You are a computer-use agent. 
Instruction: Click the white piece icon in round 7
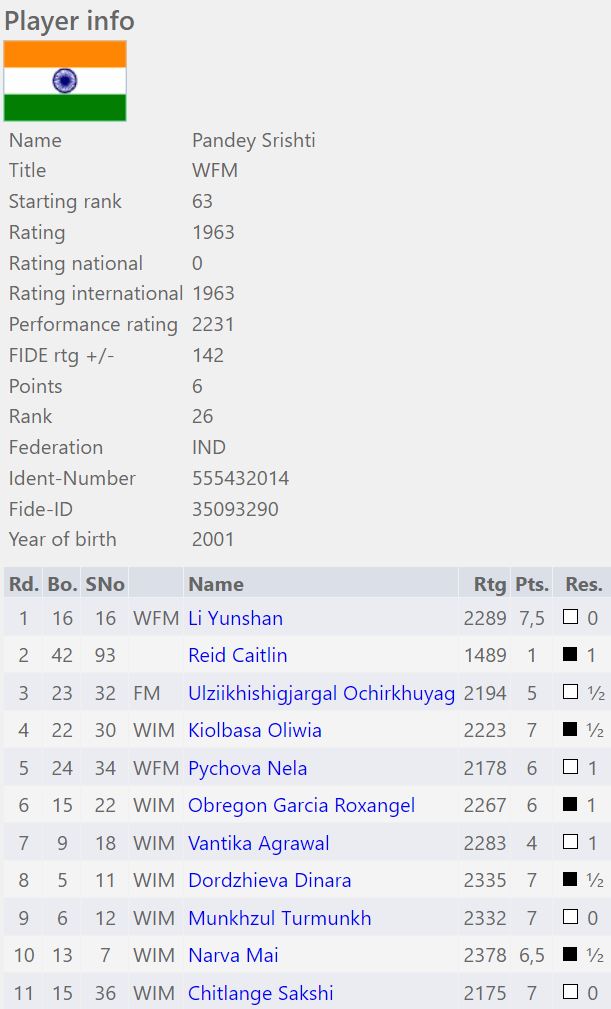pyautogui.click(x=571, y=843)
